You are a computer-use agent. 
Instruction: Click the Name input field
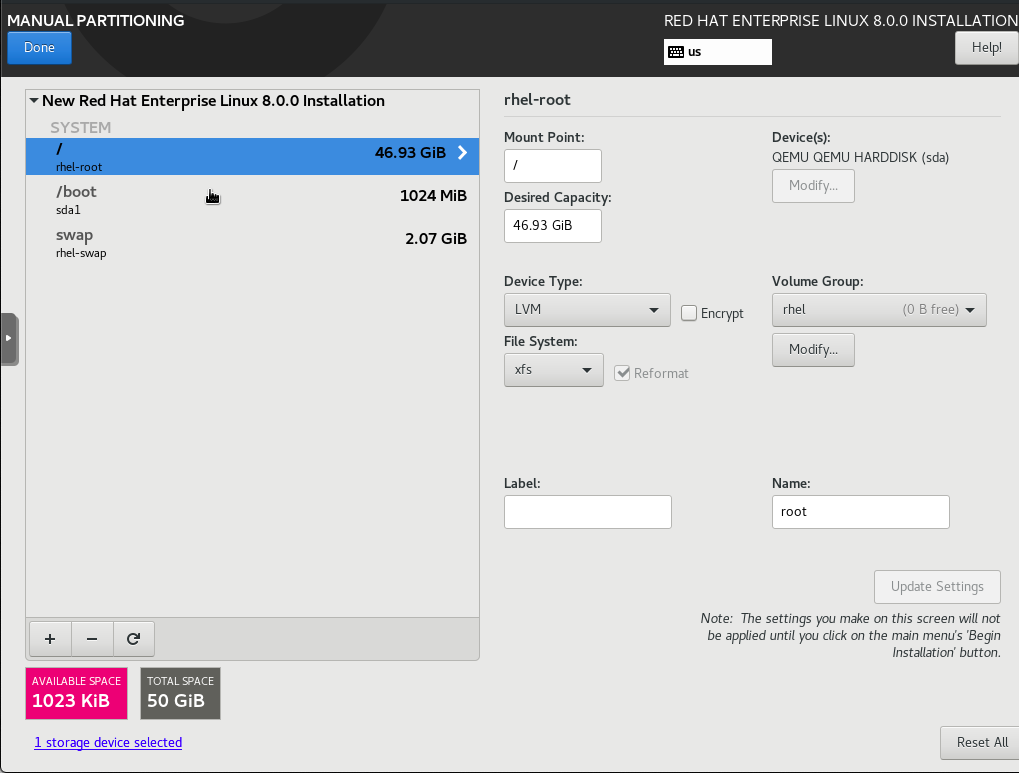tap(860, 512)
